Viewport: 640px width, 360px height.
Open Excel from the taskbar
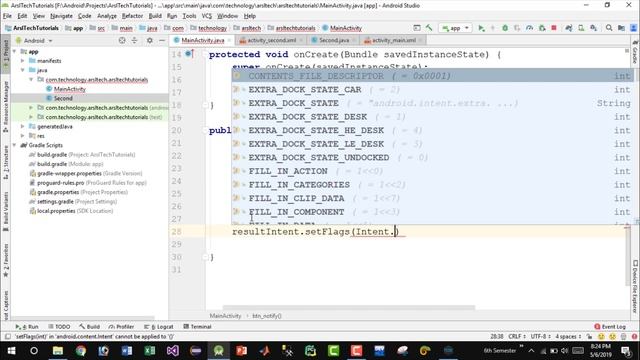pos(149,350)
